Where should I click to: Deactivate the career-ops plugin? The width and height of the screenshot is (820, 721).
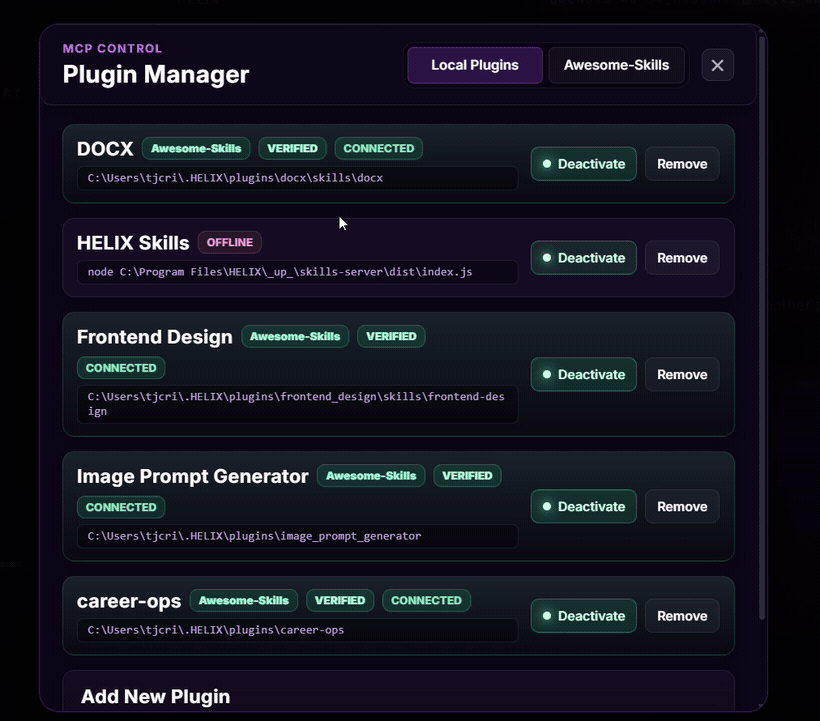584,616
